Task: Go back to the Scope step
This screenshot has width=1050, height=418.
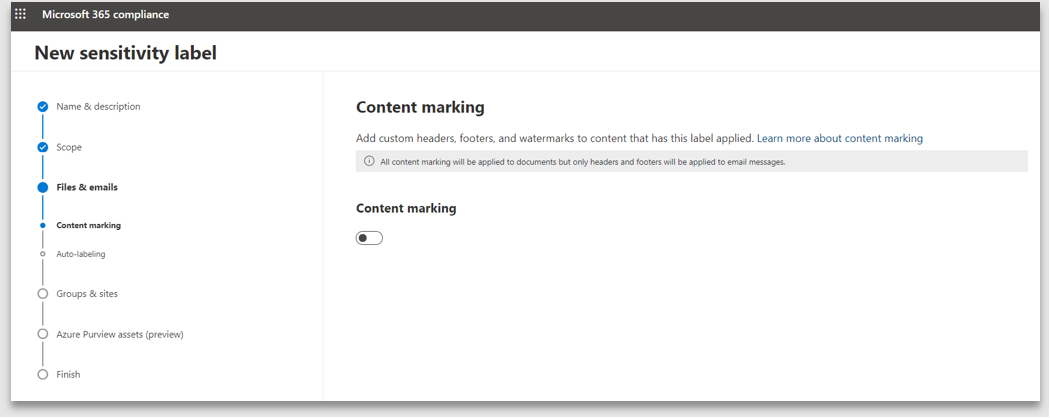Action: 69,147
